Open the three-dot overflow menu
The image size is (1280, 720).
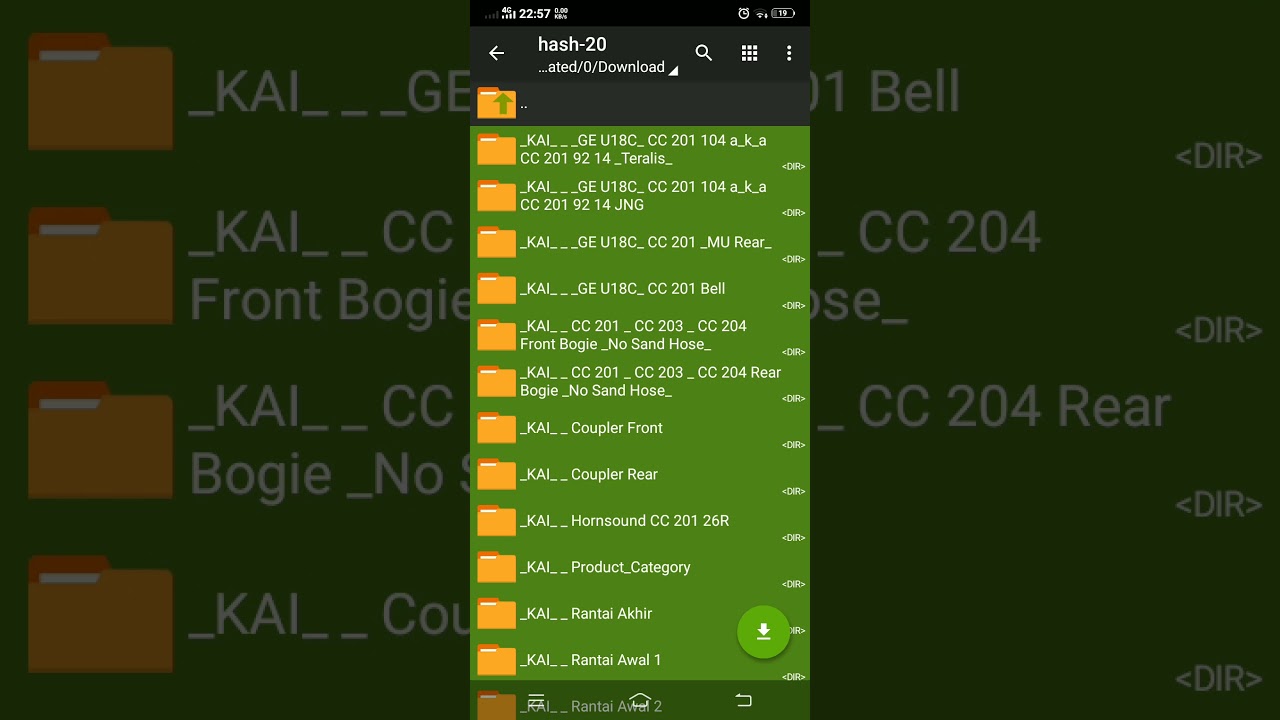click(x=789, y=53)
